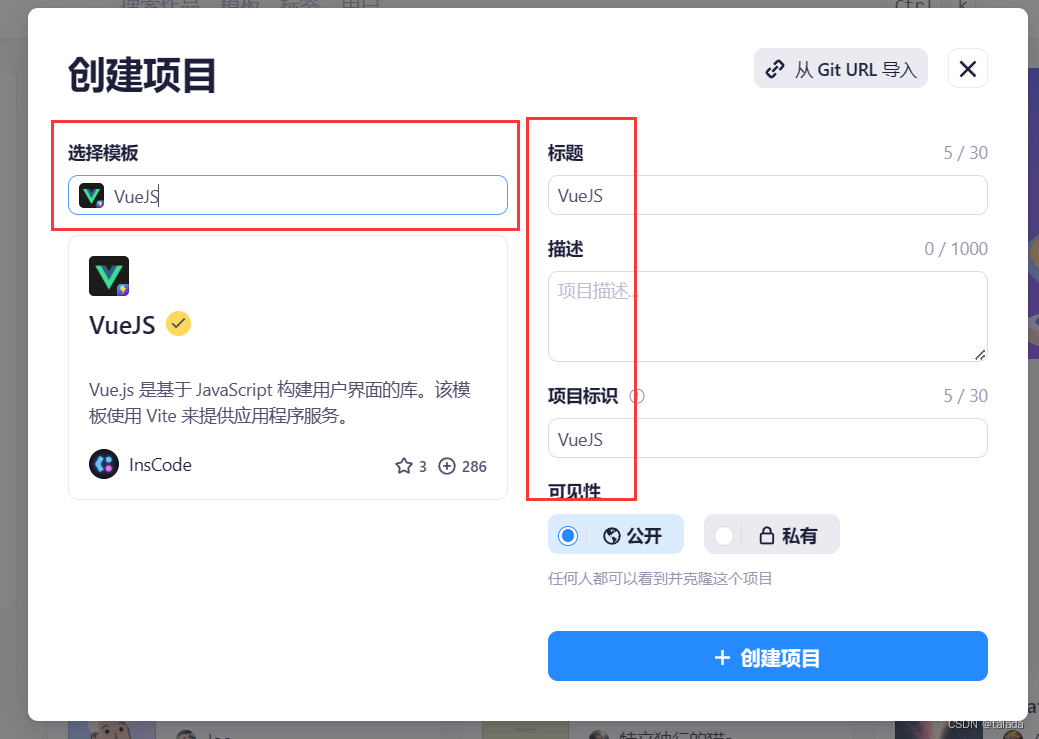The image size is (1039, 739).
Task: Click the large VueJS template card thumbnail
Action: pyautogui.click(x=107, y=276)
